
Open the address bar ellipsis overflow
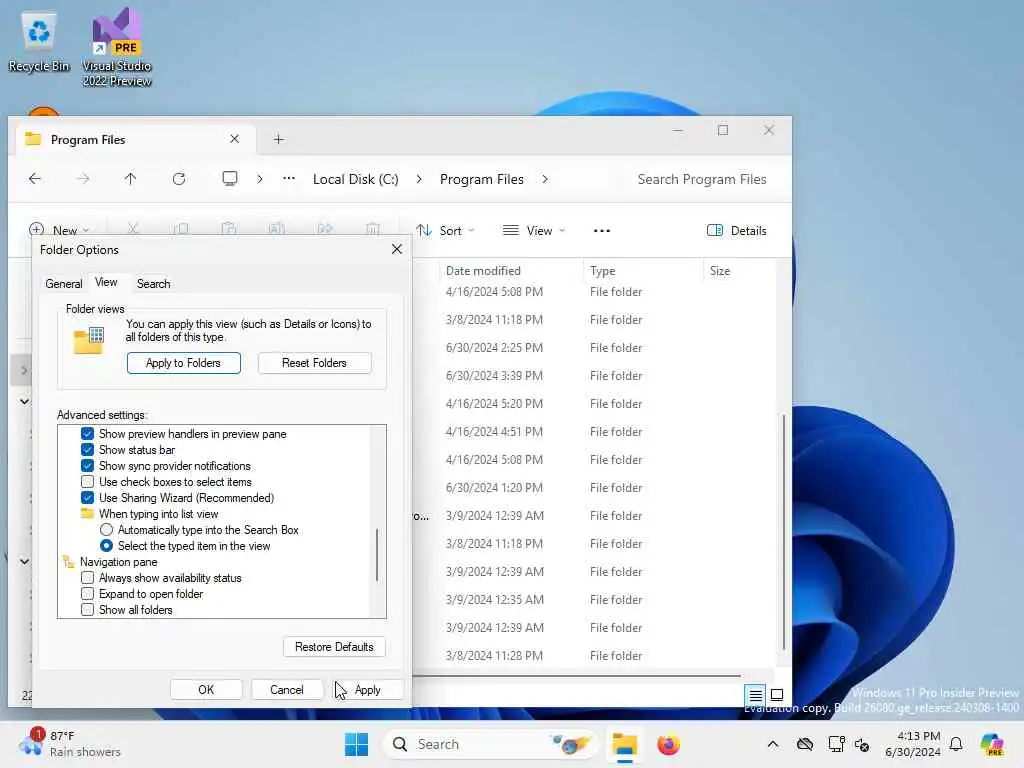289,178
